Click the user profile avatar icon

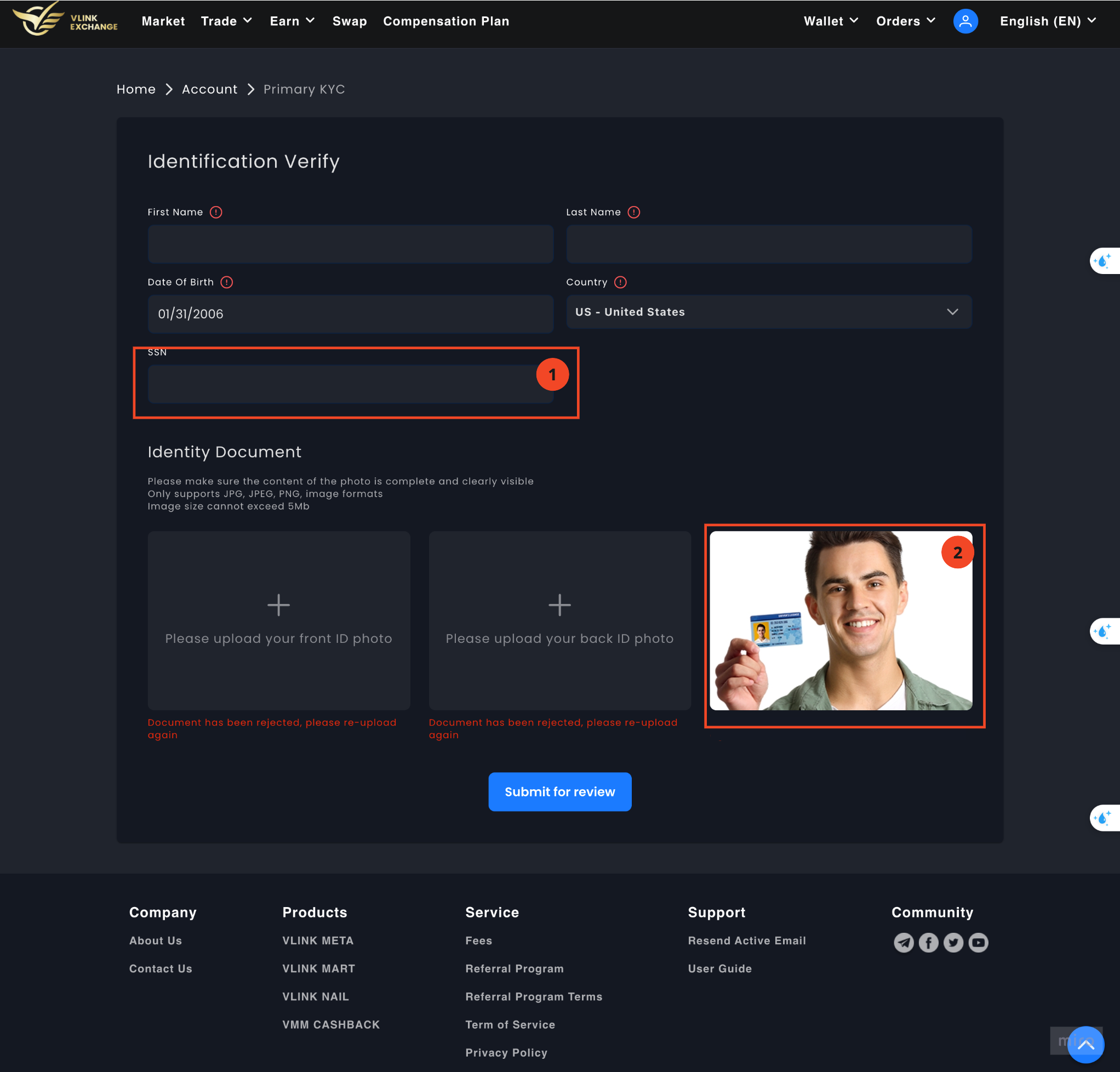[x=965, y=21]
